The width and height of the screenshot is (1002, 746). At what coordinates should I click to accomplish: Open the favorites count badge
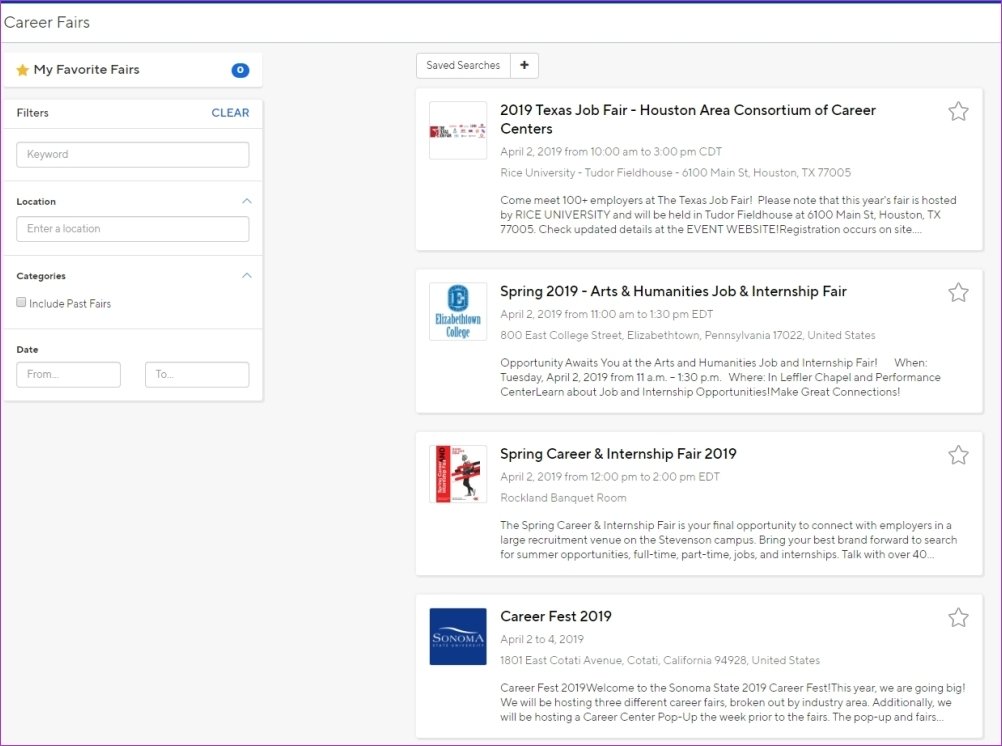240,70
